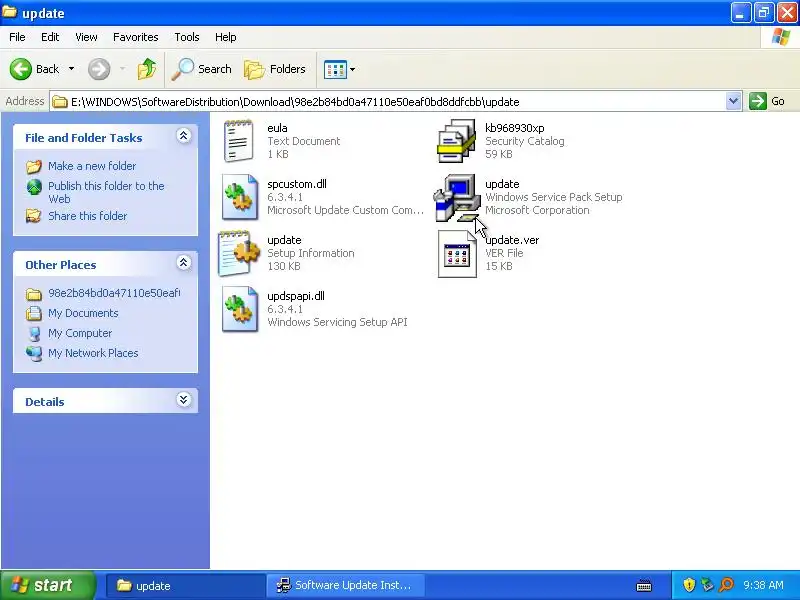
Task: Select the update Setup Information icon
Action: (x=239, y=253)
